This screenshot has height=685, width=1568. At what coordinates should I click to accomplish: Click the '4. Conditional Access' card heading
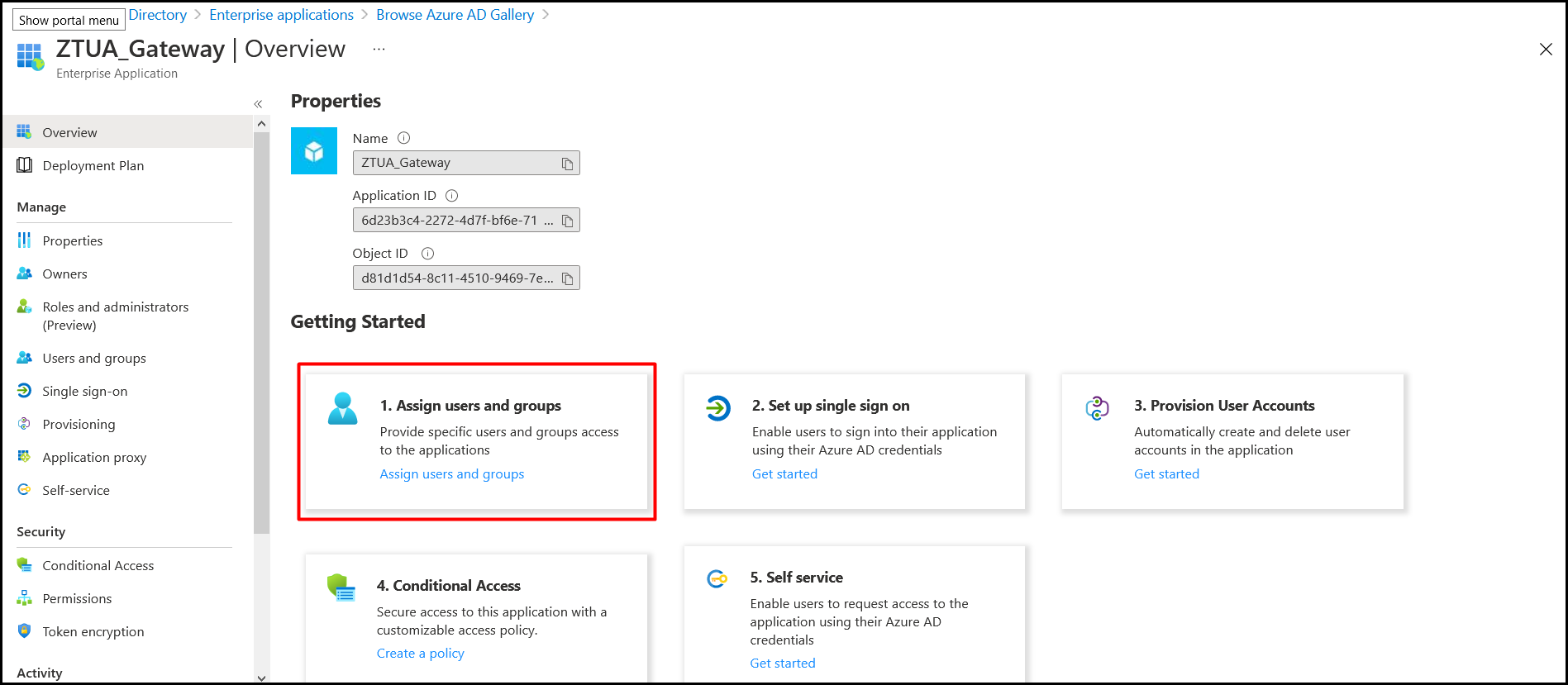(x=449, y=586)
